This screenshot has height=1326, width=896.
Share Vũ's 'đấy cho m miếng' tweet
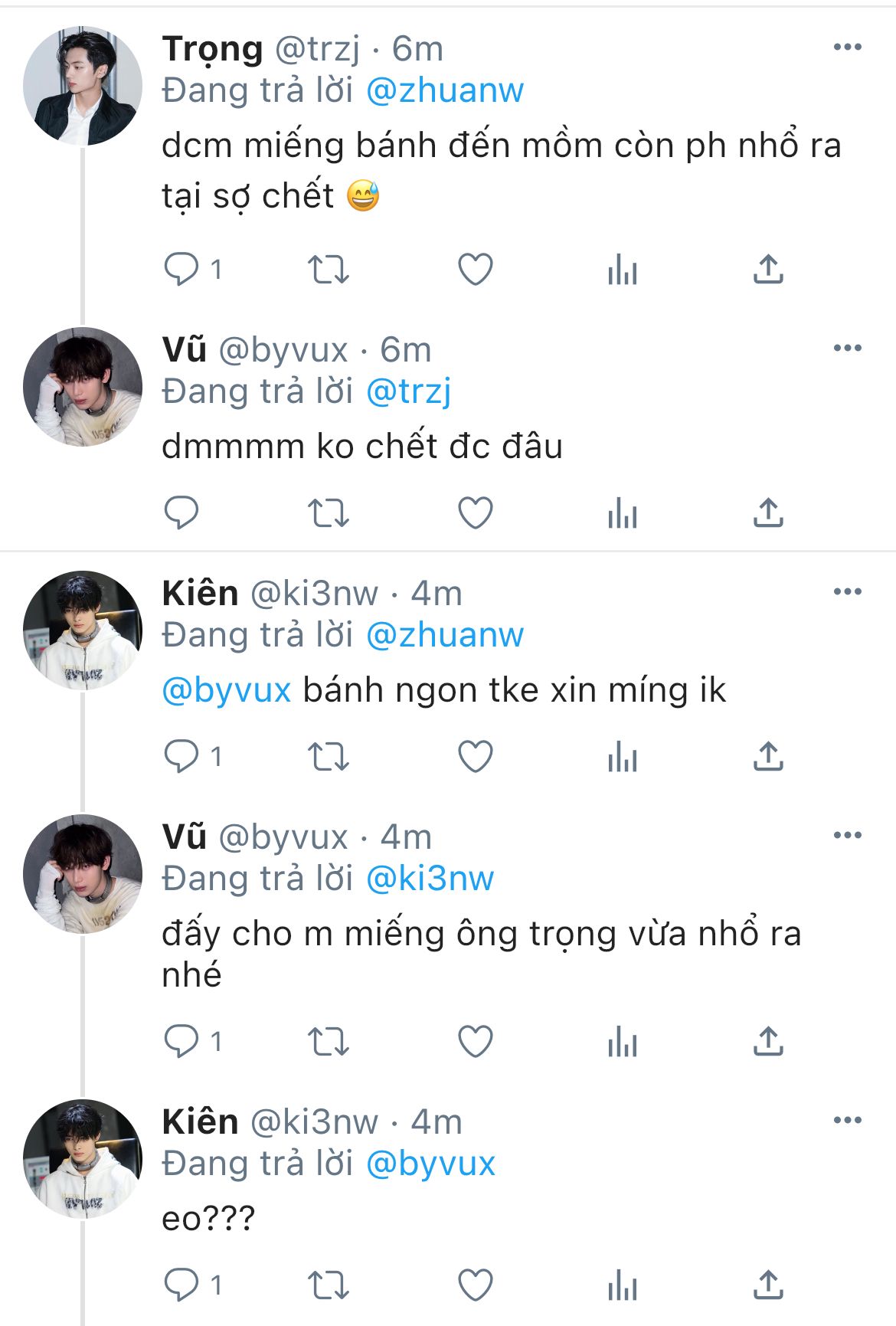768,1041
